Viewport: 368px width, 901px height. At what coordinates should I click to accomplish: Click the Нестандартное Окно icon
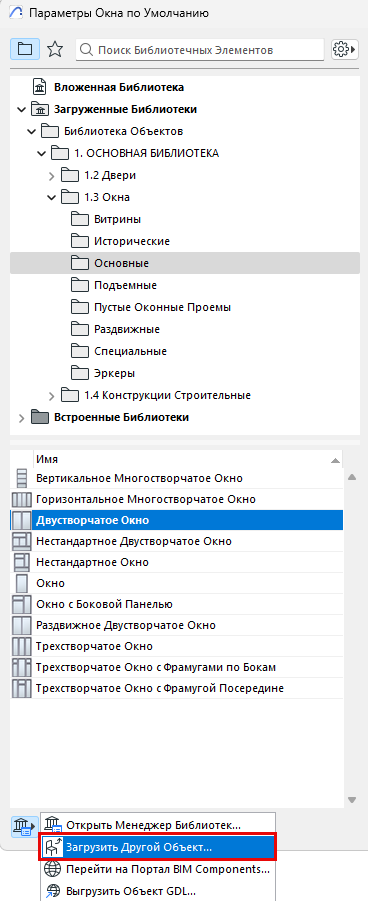coord(22,562)
